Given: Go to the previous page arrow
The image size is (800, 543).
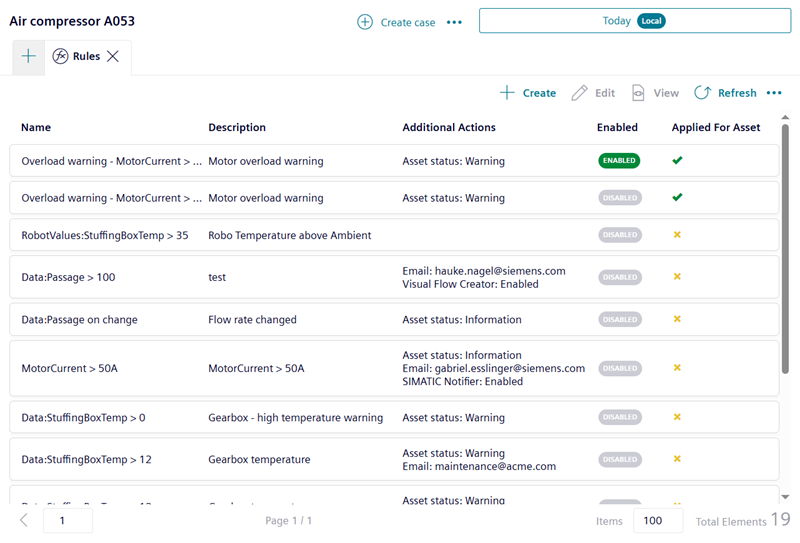Looking at the screenshot, I should point(23,520).
